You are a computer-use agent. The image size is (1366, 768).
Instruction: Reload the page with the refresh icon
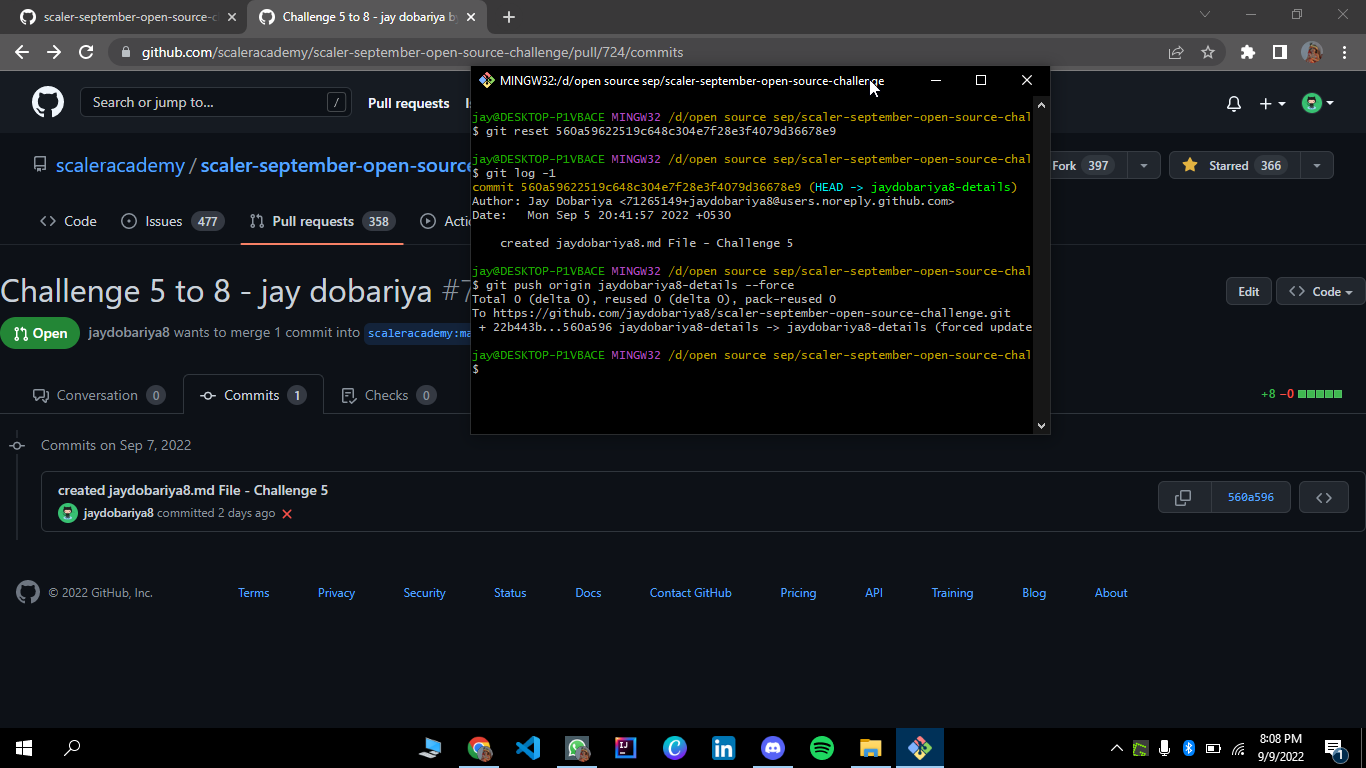(x=88, y=52)
